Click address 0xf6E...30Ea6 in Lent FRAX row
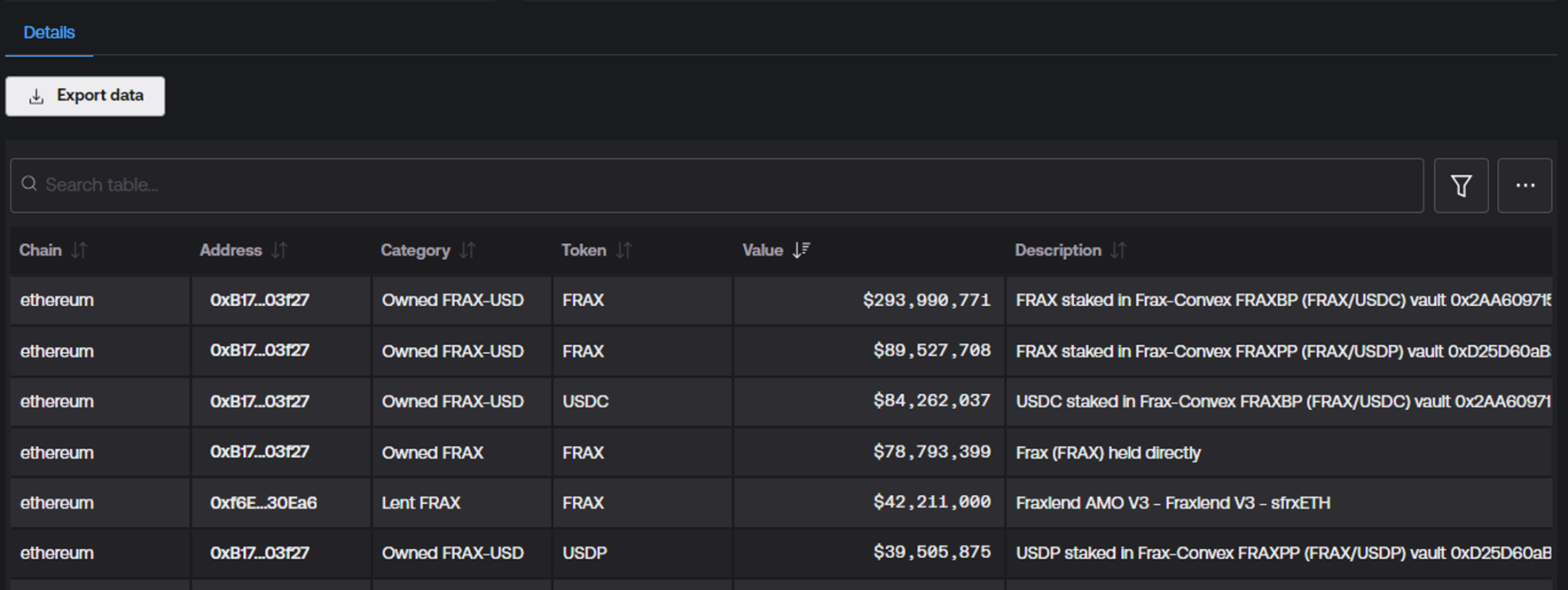Screen dimensions: 1568x590 (x=263, y=503)
